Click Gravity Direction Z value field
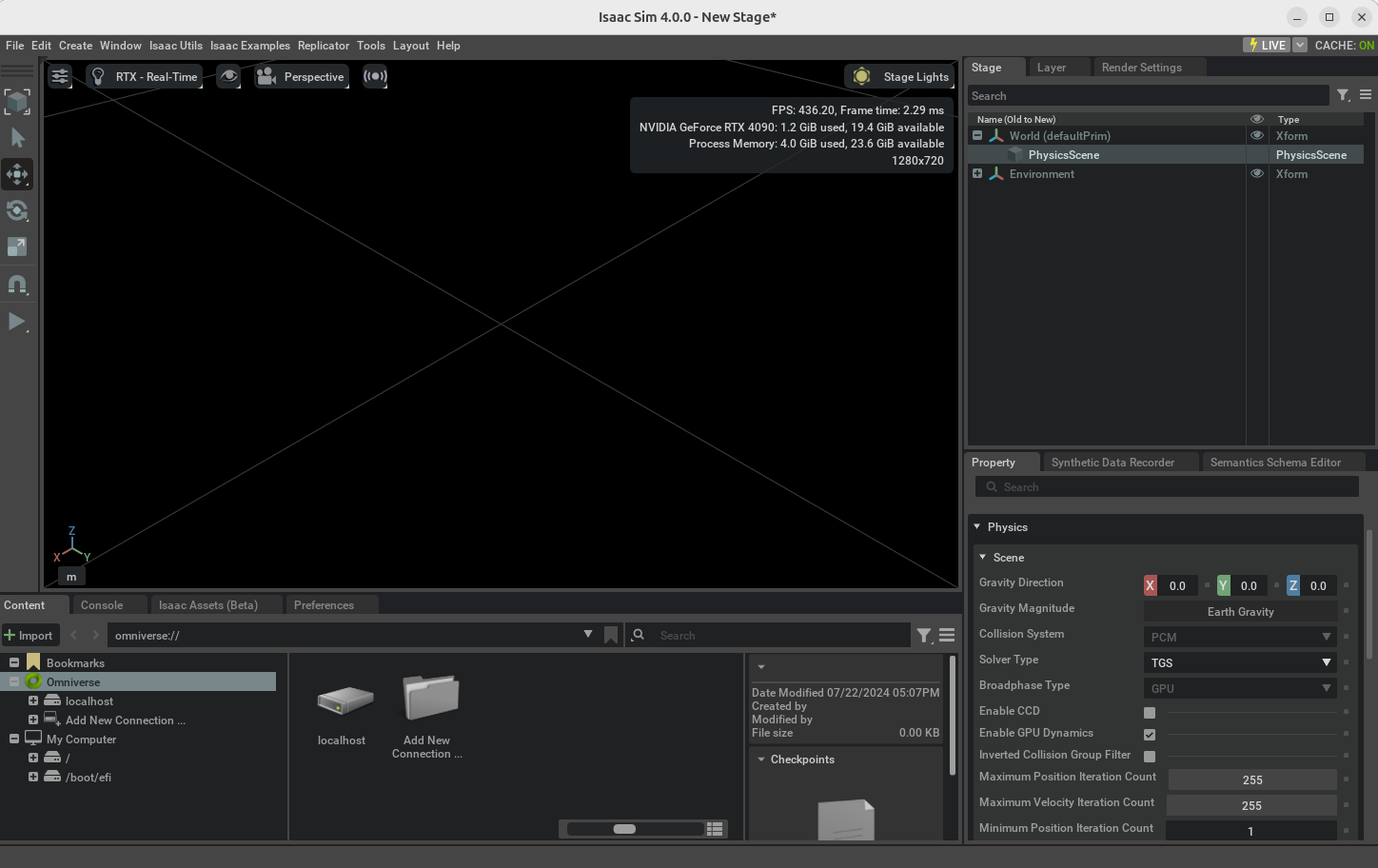Viewport: 1378px width, 868px height. pos(1318,585)
